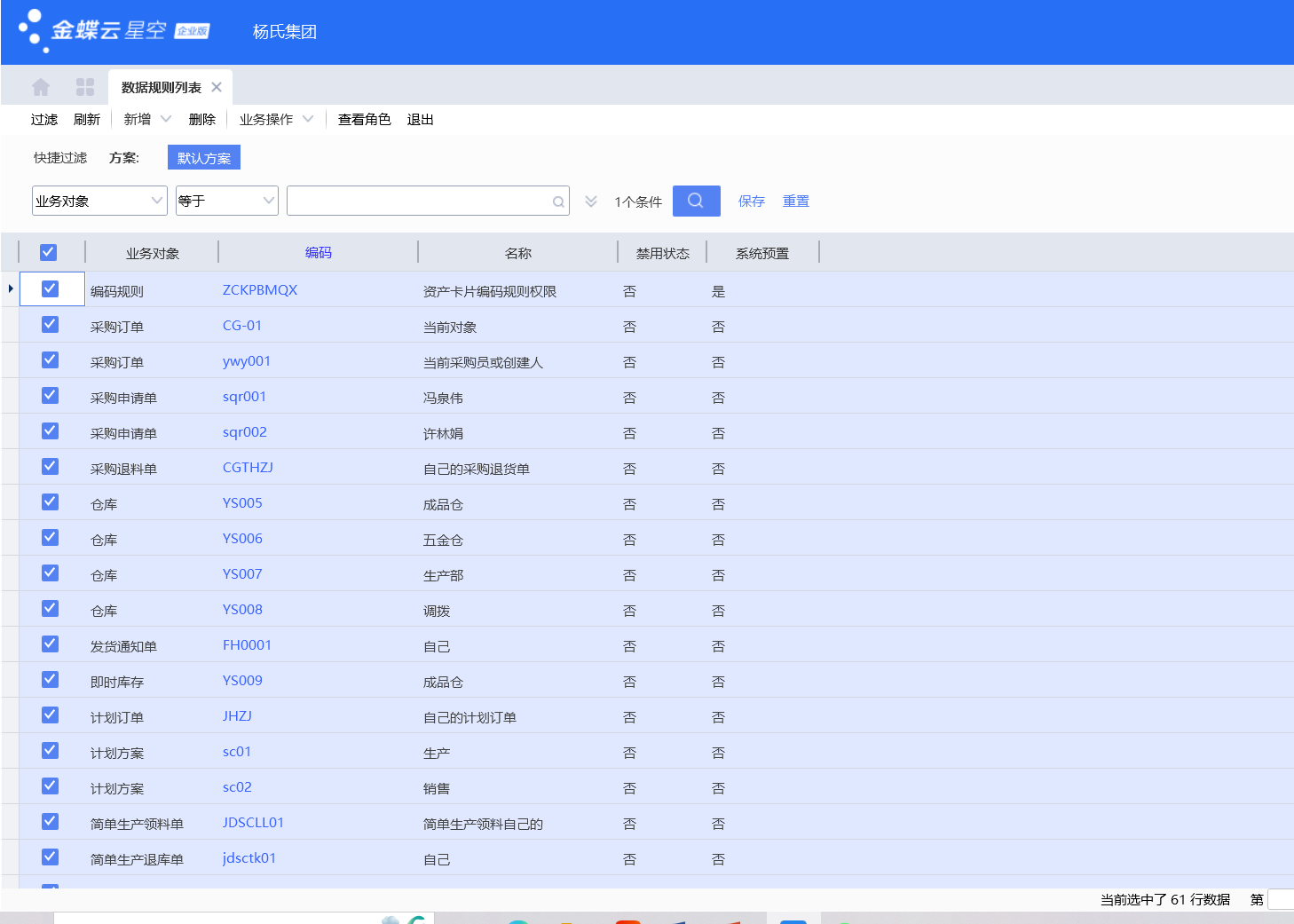Viewport: 1294px width, 924px height.
Task: Select the 自己的采购退货单 name cell
Action: [477, 469]
